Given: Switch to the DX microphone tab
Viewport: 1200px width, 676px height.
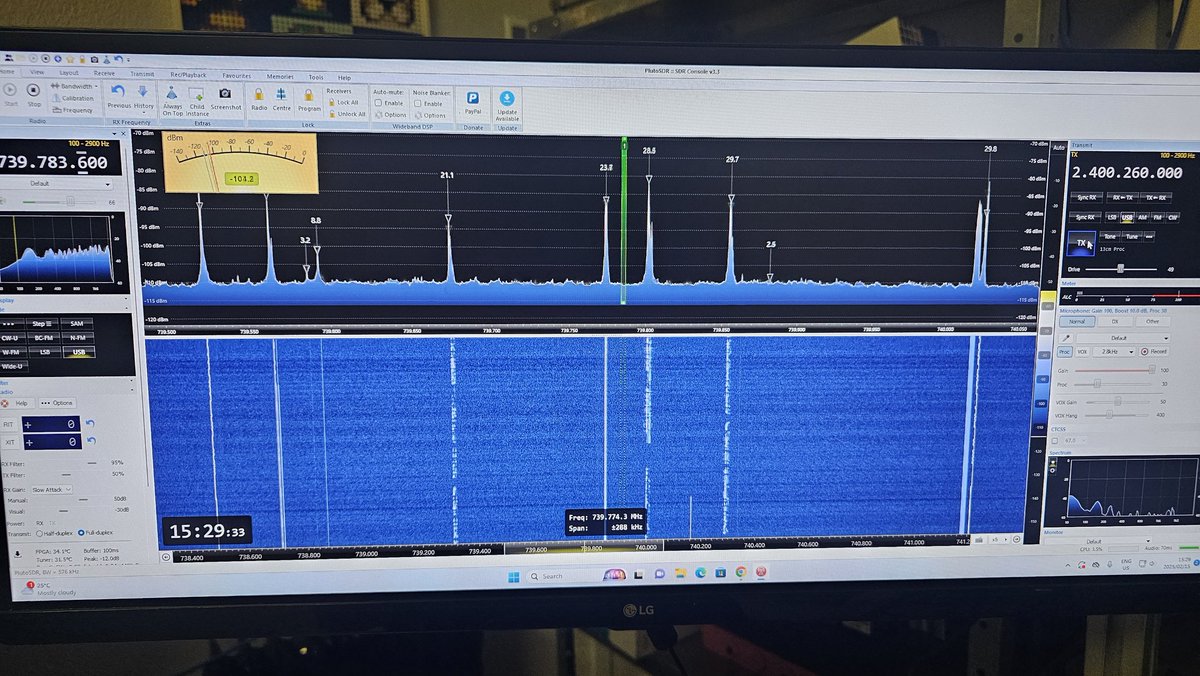Looking at the screenshot, I should 1115,322.
